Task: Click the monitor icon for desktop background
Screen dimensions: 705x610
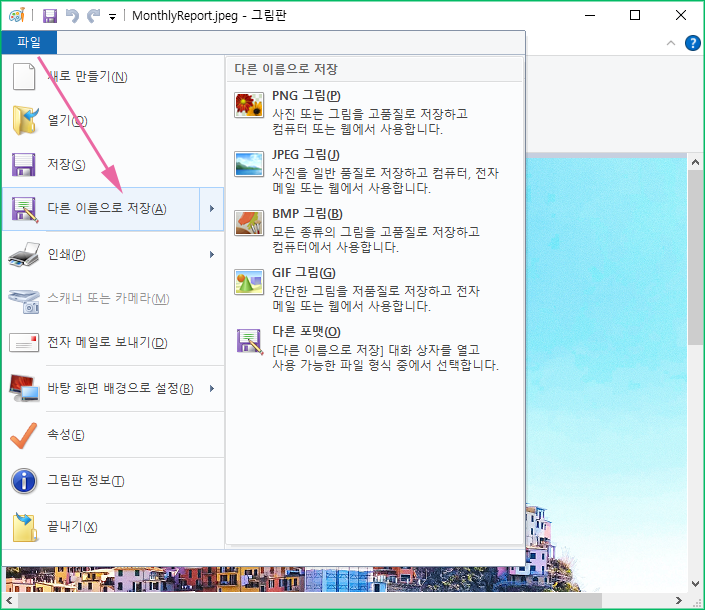Action: click(x=24, y=388)
